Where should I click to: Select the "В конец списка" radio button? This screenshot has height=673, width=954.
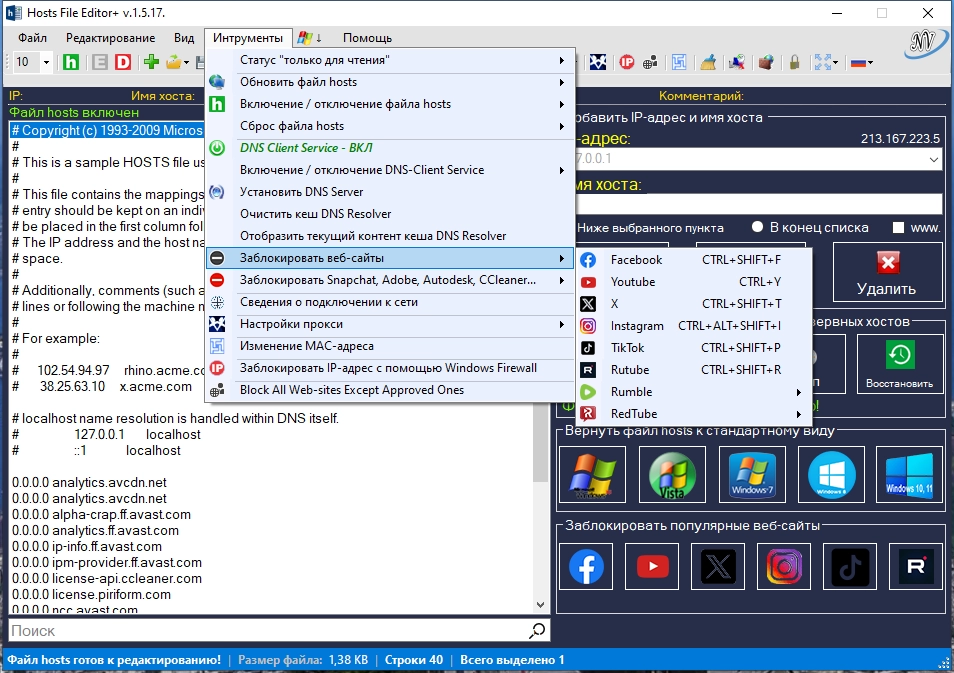tap(758, 227)
